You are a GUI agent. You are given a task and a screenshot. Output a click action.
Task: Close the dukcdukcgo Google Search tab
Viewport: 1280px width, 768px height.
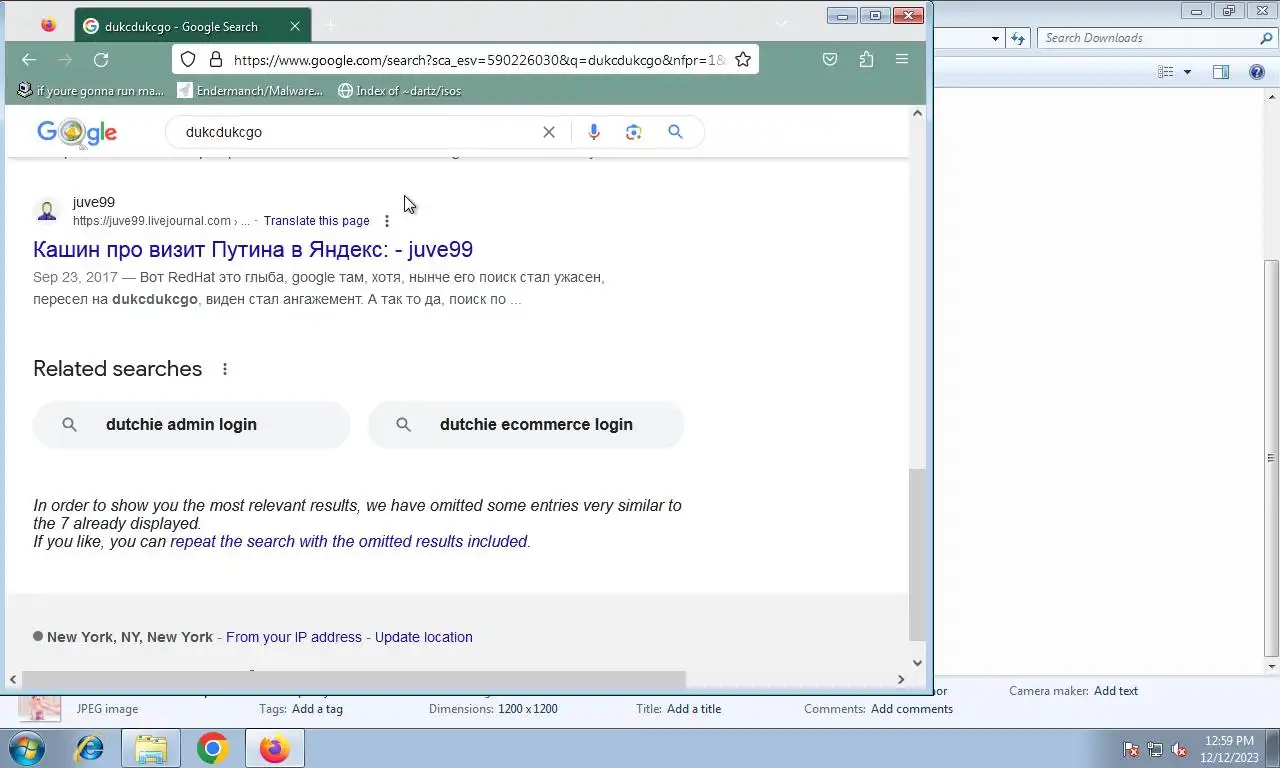(x=295, y=27)
